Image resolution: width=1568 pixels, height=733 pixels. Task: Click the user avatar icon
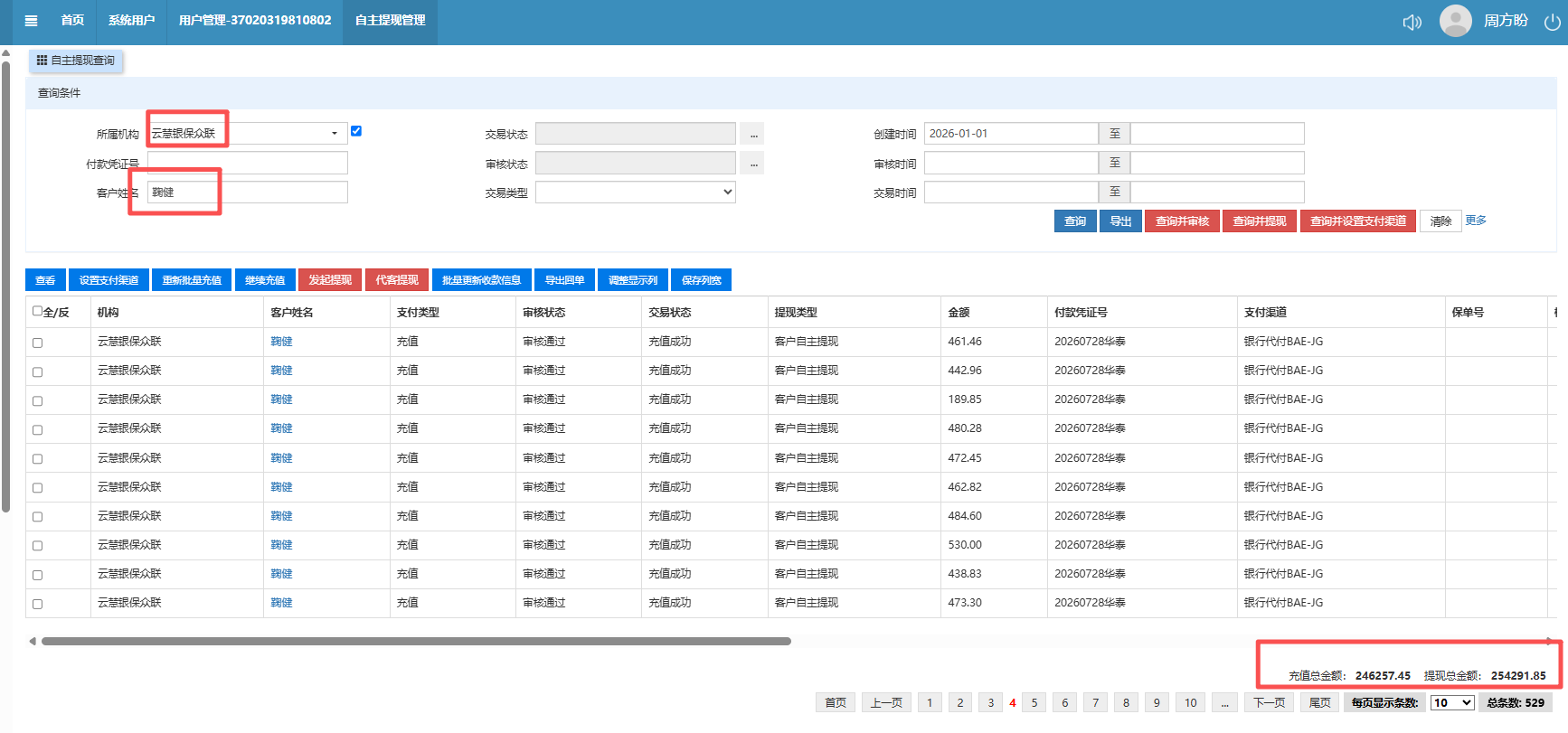tap(1455, 21)
